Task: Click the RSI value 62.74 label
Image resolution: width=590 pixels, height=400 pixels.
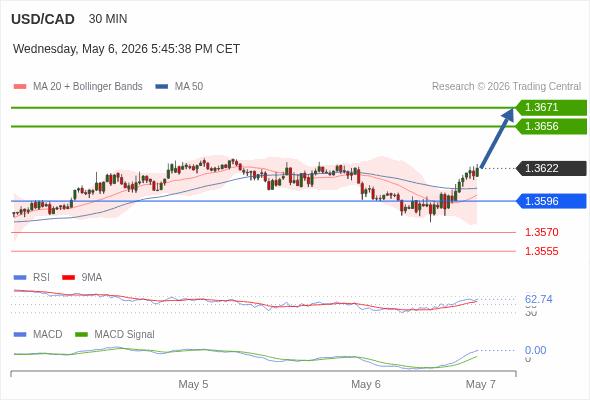Action: (x=538, y=300)
